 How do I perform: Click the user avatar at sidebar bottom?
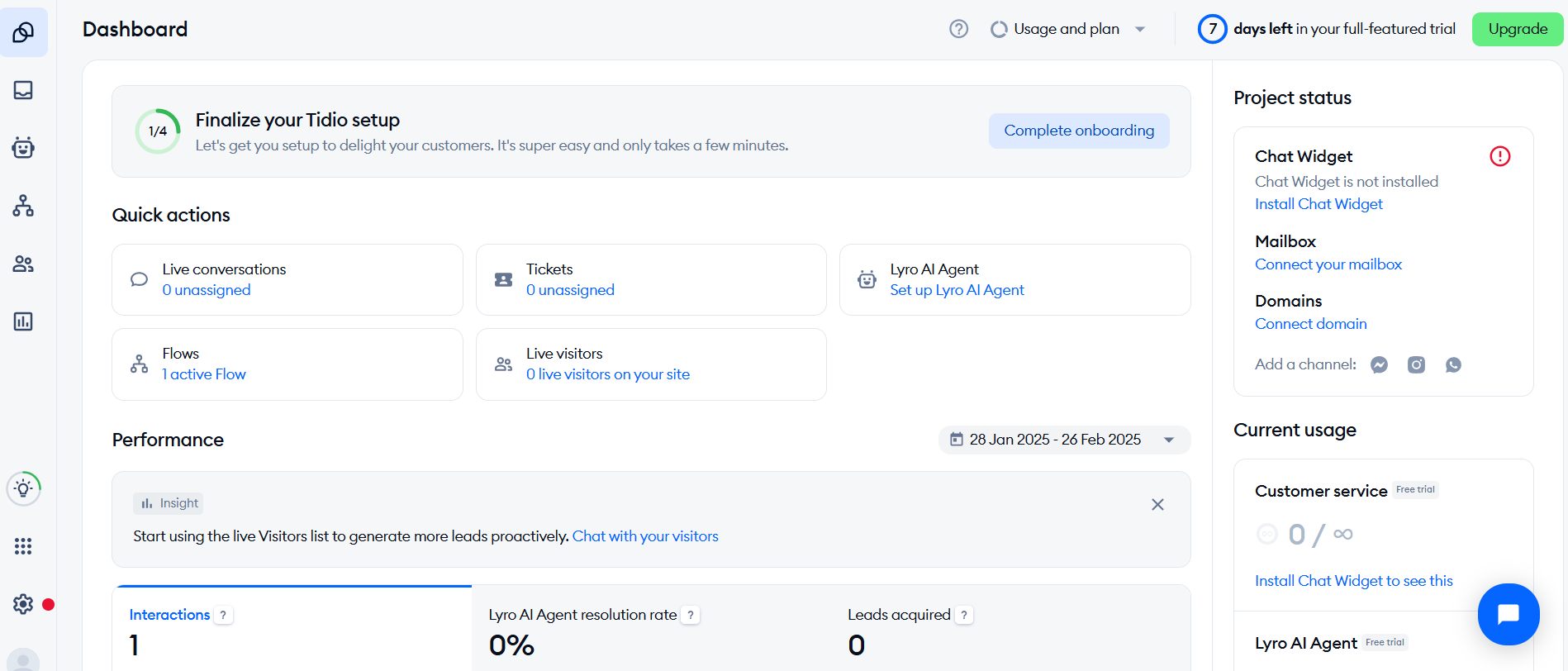[23, 660]
